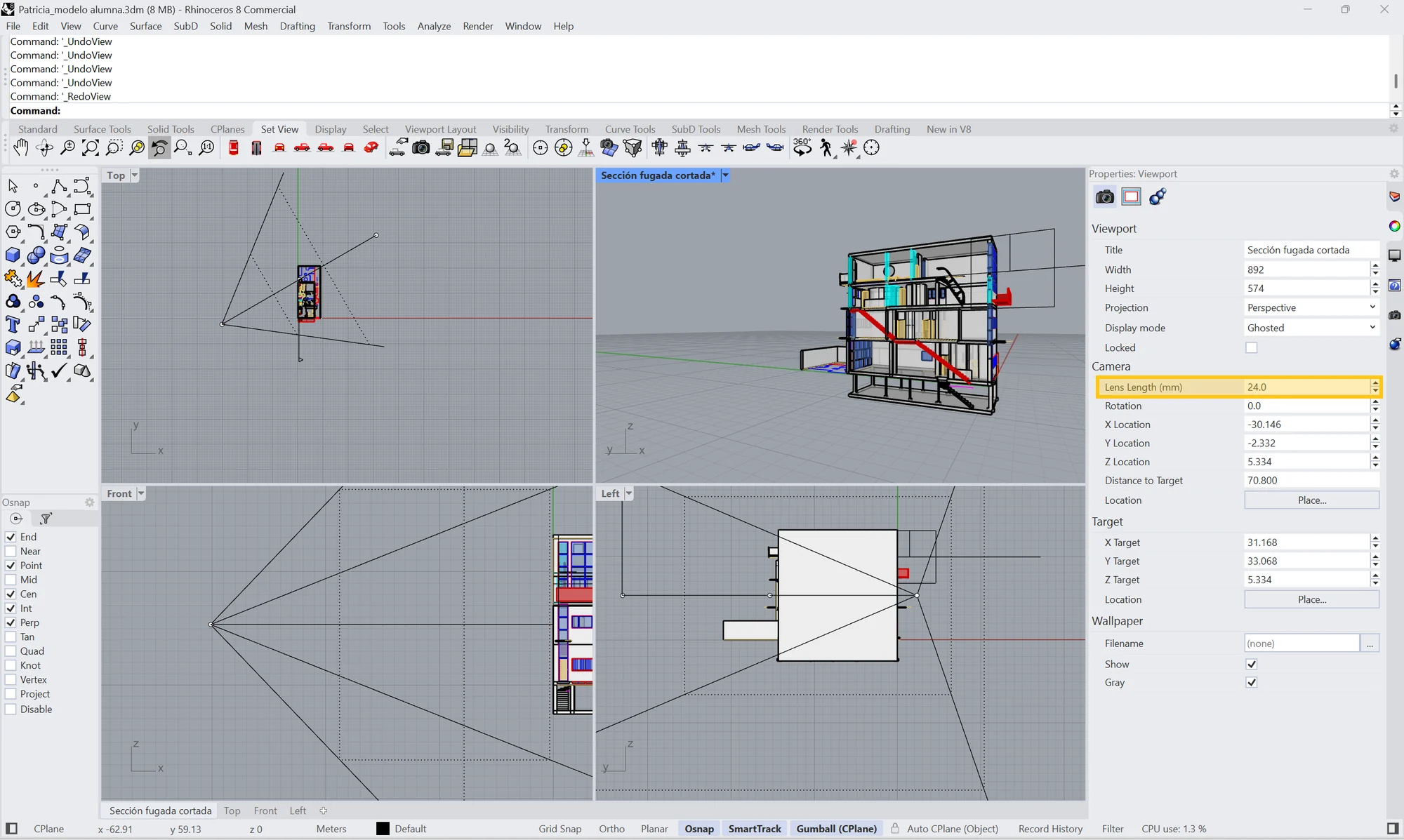Click the Default layer black color swatch
Image resolution: width=1404 pixels, height=840 pixels.
click(383, 829)
